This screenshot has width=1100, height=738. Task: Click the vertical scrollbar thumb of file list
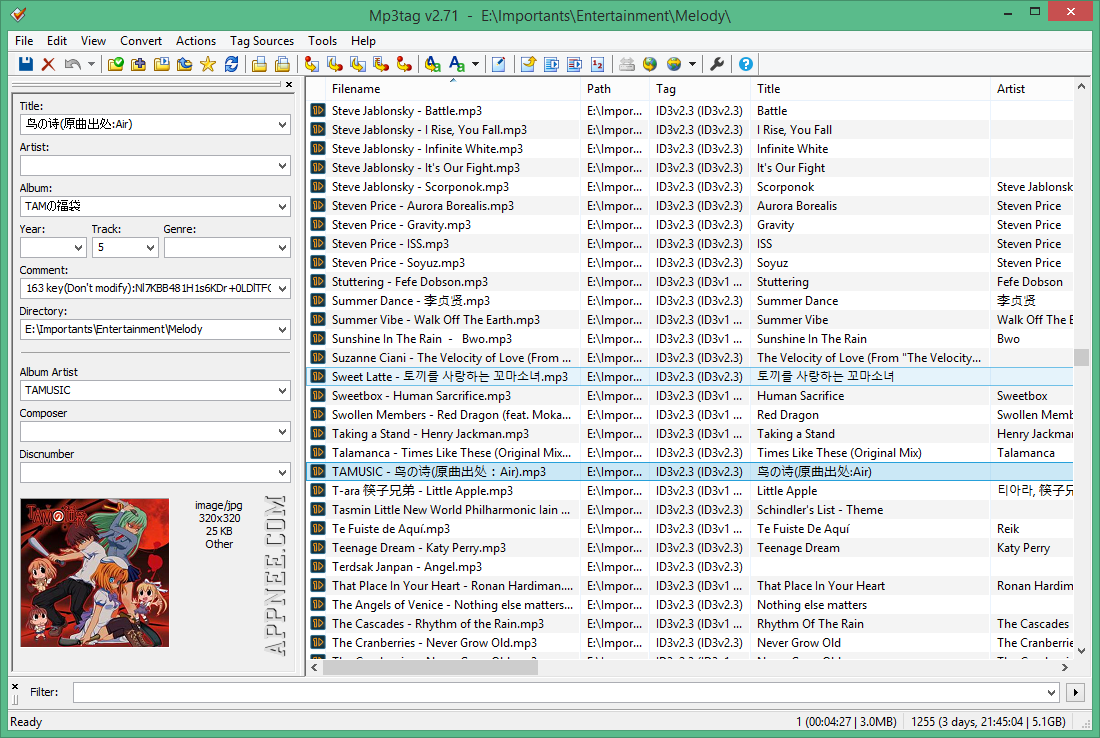(x=1081, y=357)
